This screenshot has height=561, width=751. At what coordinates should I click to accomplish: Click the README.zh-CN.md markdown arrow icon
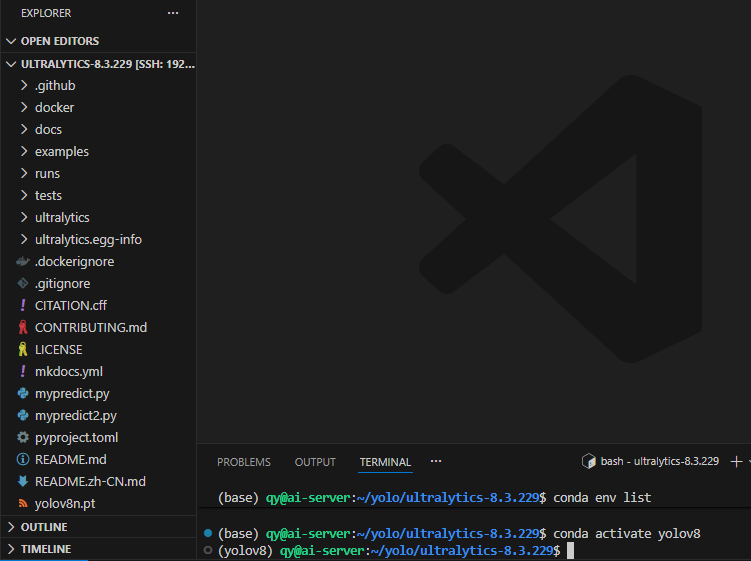(23, 481)
